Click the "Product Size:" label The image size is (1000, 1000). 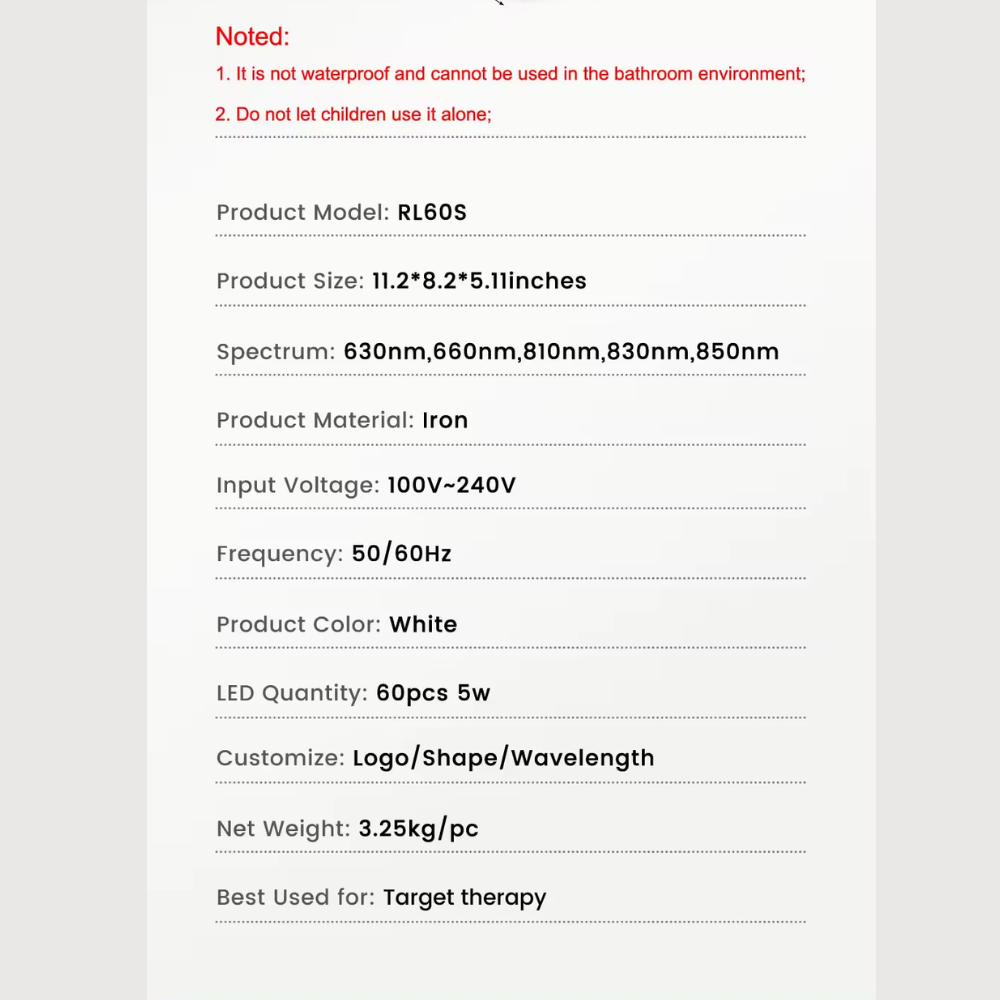coord(290,281)
